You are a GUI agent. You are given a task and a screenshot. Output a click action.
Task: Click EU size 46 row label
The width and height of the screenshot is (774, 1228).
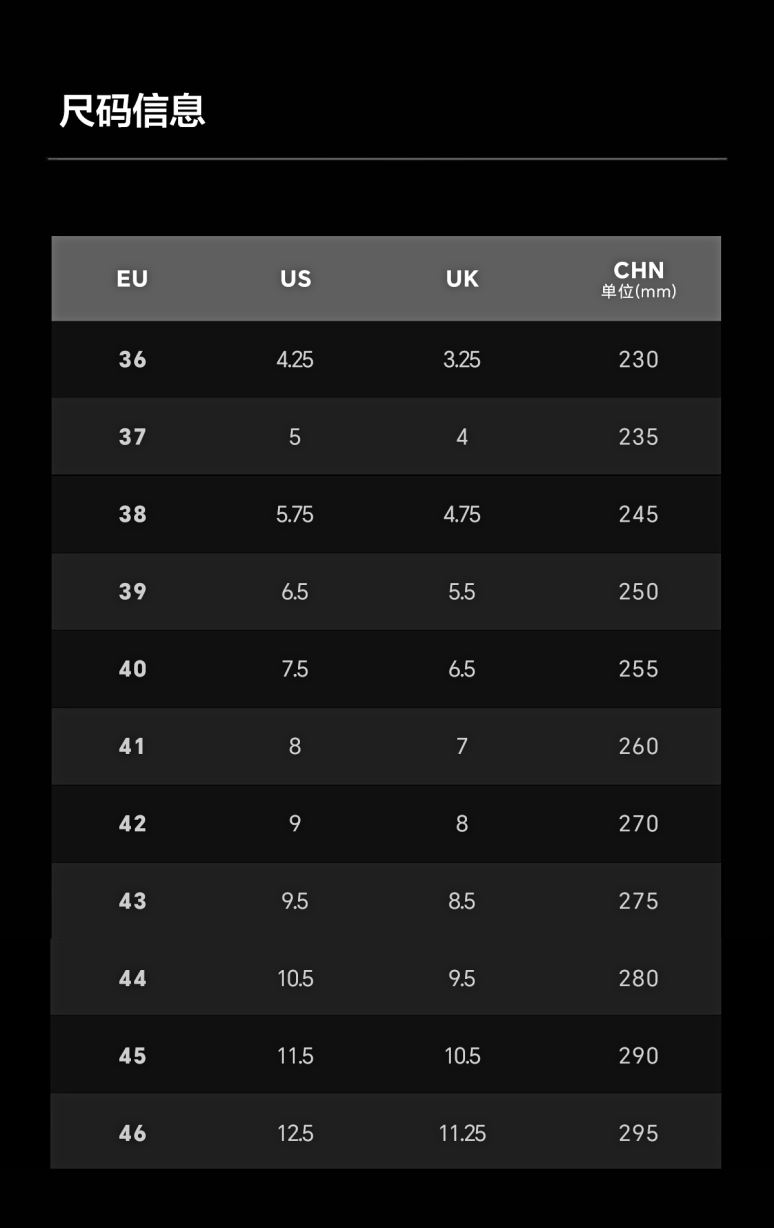click(132, 1133)
